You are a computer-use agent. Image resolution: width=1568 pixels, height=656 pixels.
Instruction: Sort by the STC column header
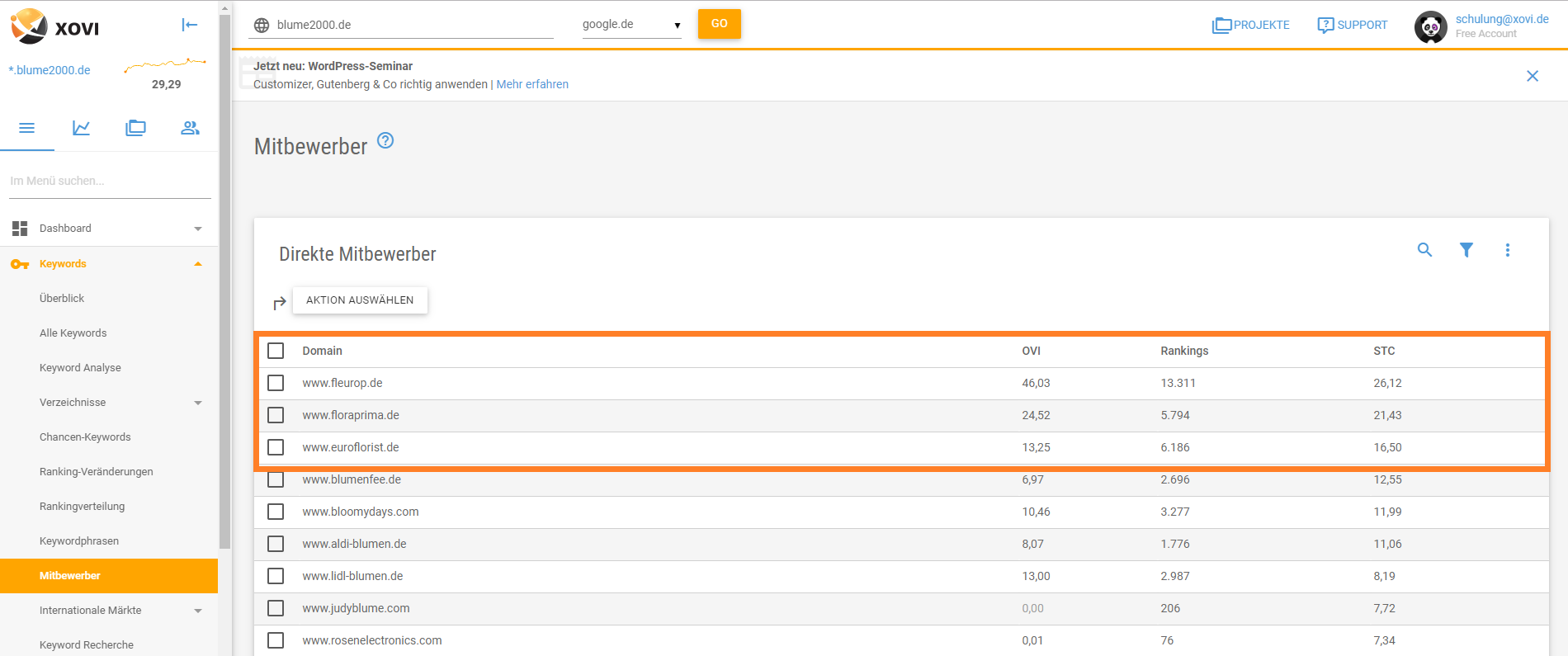coord(1384,351)
